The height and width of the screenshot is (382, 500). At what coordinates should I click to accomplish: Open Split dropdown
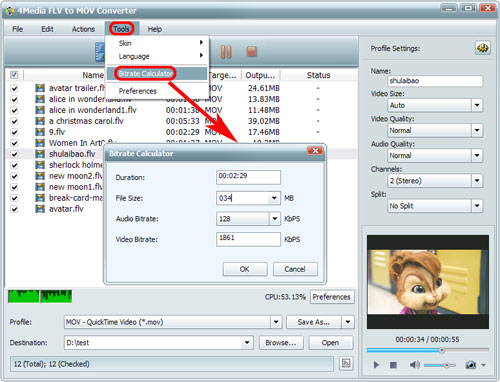click(477, 206)
